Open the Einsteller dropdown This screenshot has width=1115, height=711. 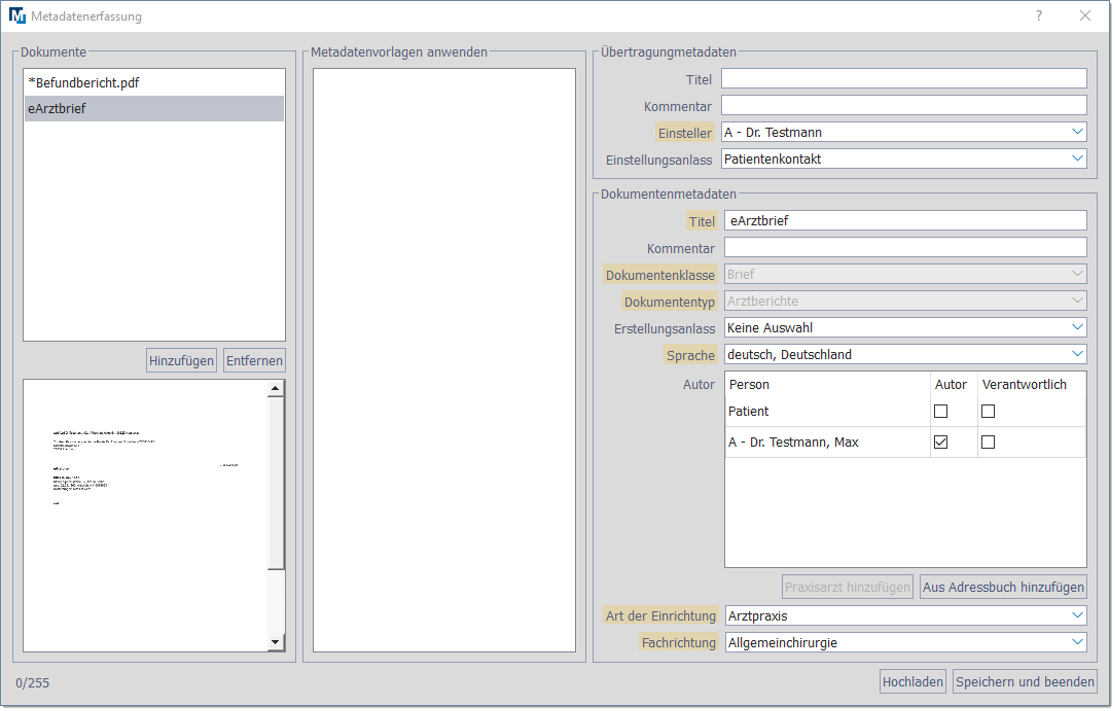(903, 132)
